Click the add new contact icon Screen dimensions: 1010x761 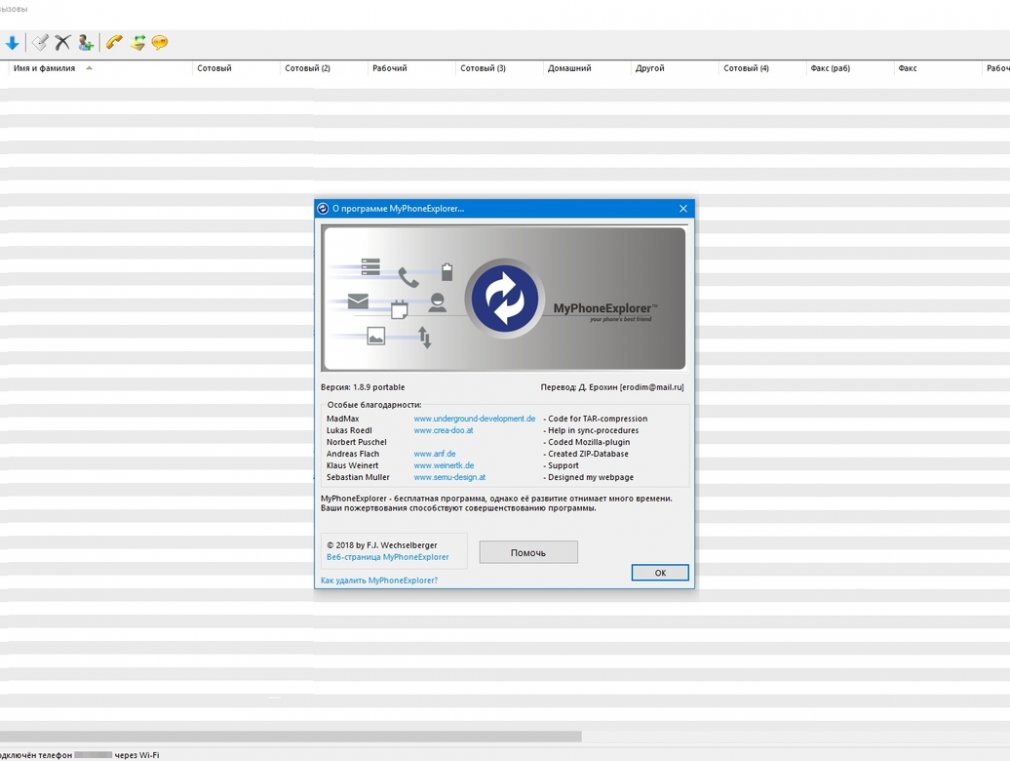85,42
